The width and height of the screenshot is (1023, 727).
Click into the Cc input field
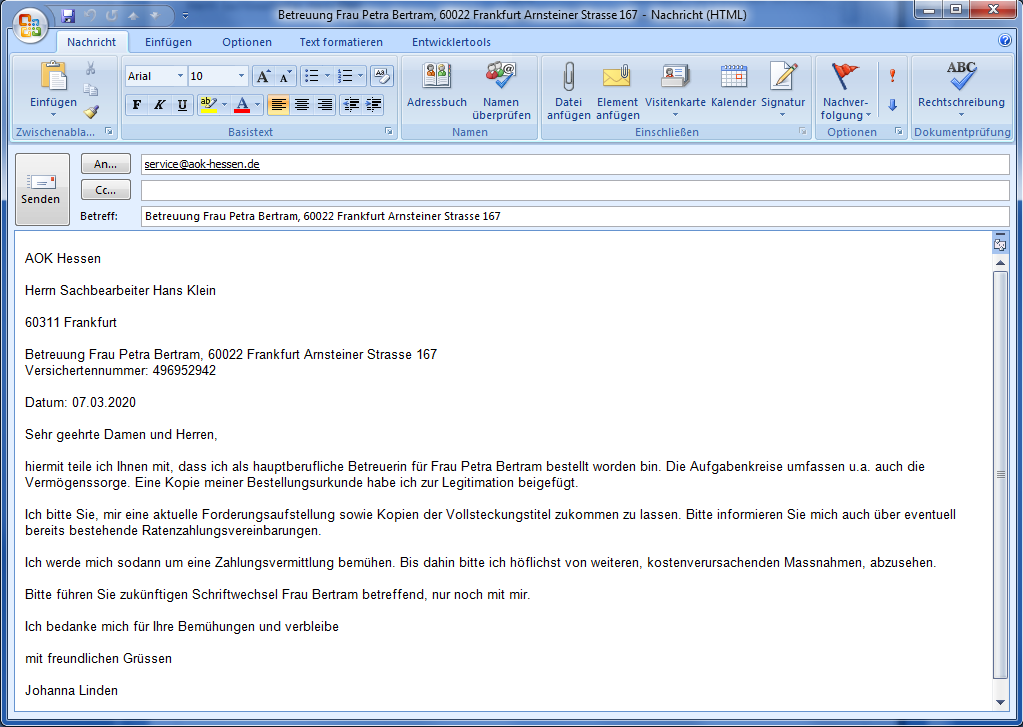point(575,190)
